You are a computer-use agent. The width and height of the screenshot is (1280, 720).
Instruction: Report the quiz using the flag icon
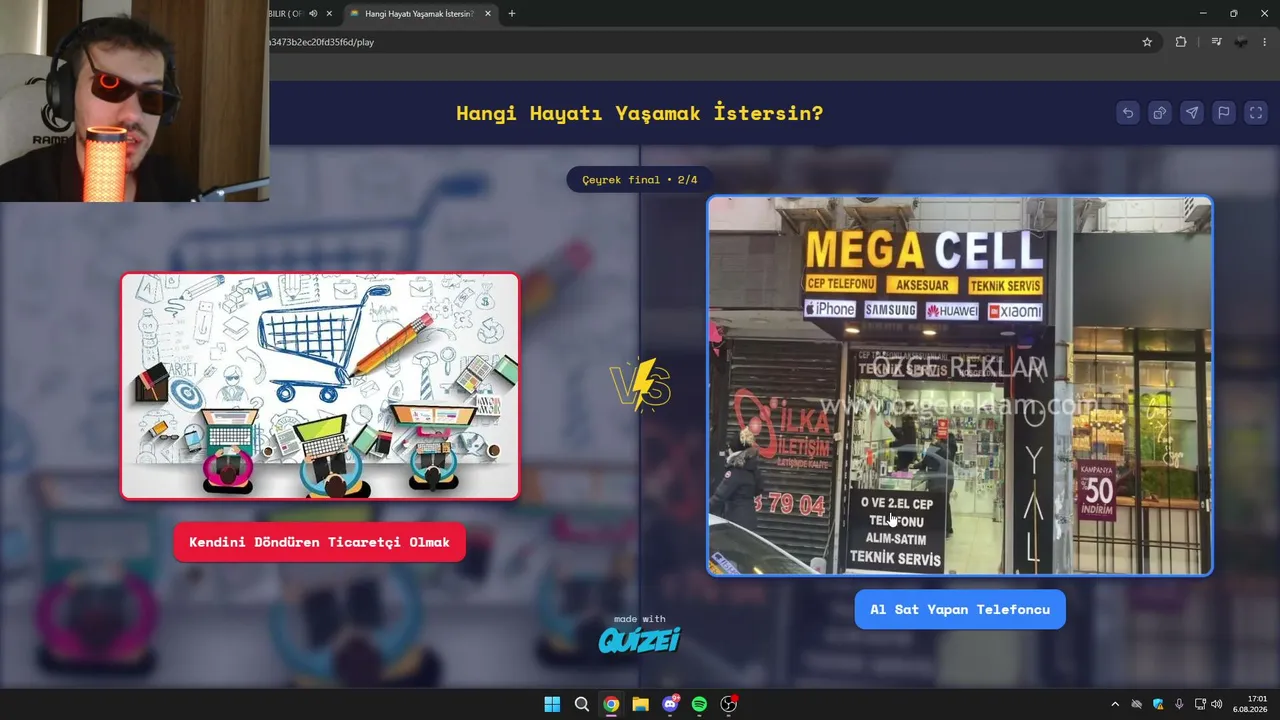coord(1224,113)
